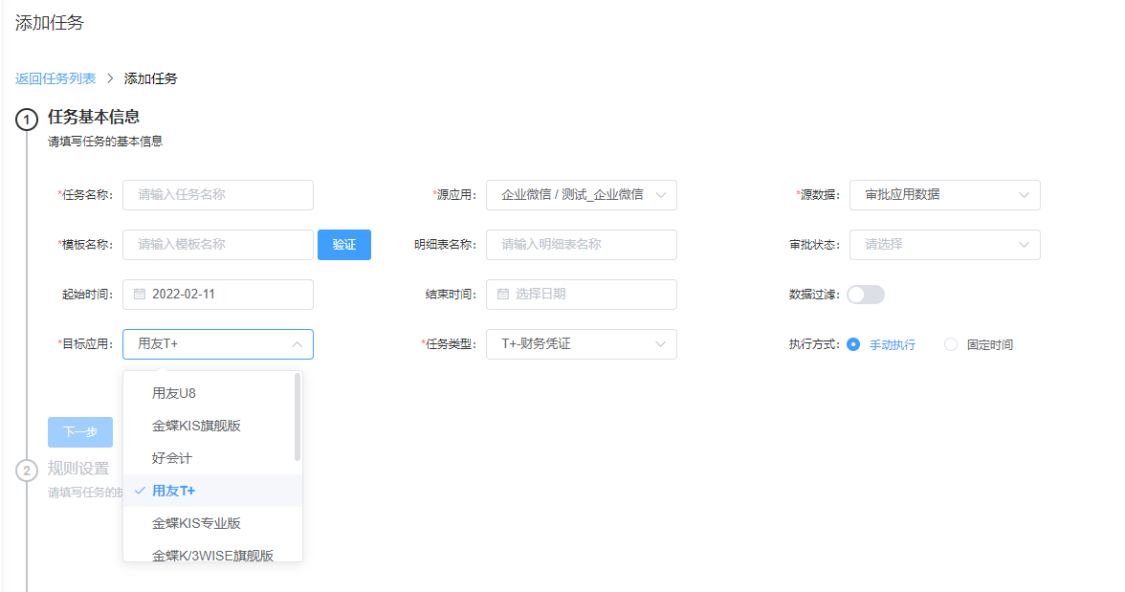Choose 用友T+ option in the list
Screen dimensions: 1125x592
tap(212, 491)
